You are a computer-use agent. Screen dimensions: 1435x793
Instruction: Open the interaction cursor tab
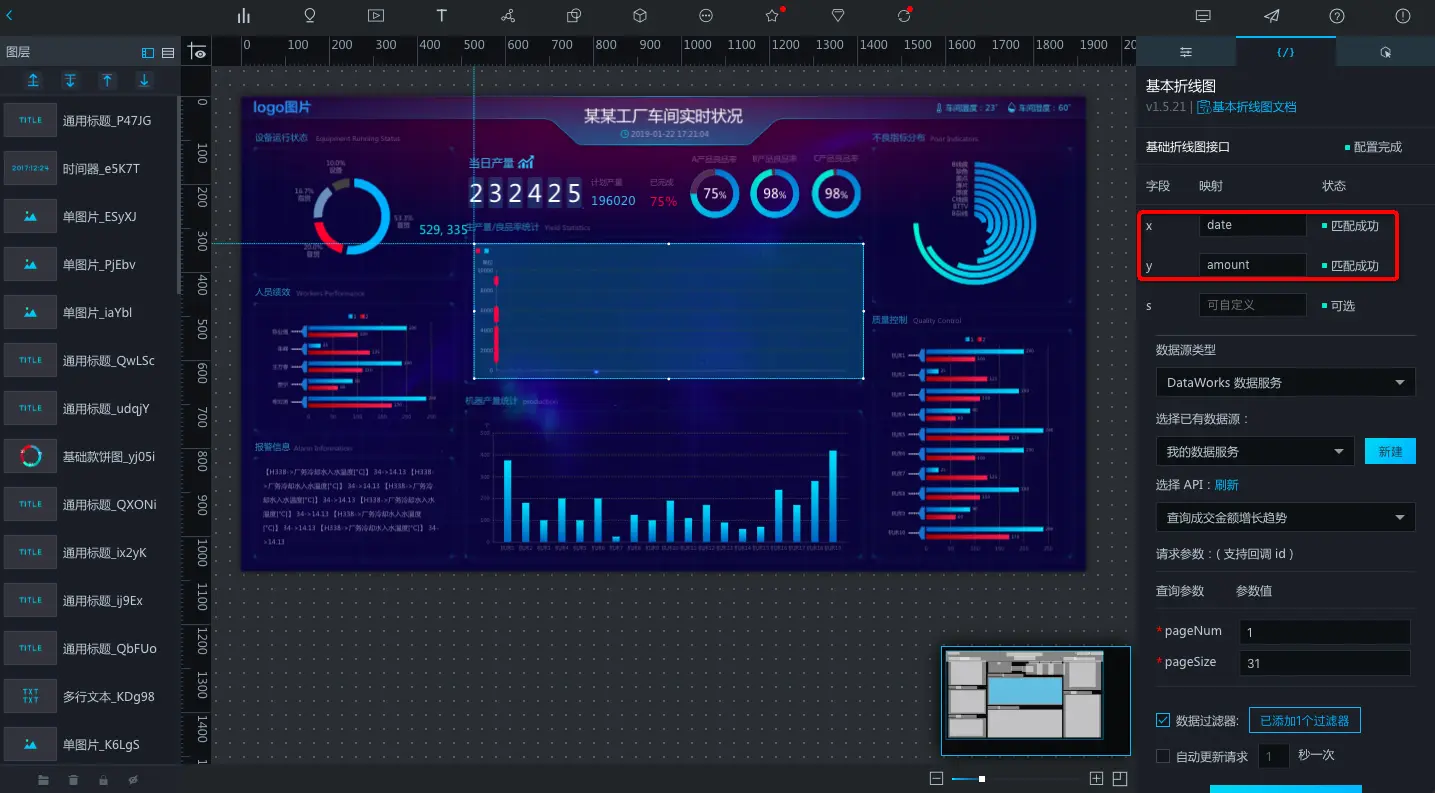(x=1385, y=52)
